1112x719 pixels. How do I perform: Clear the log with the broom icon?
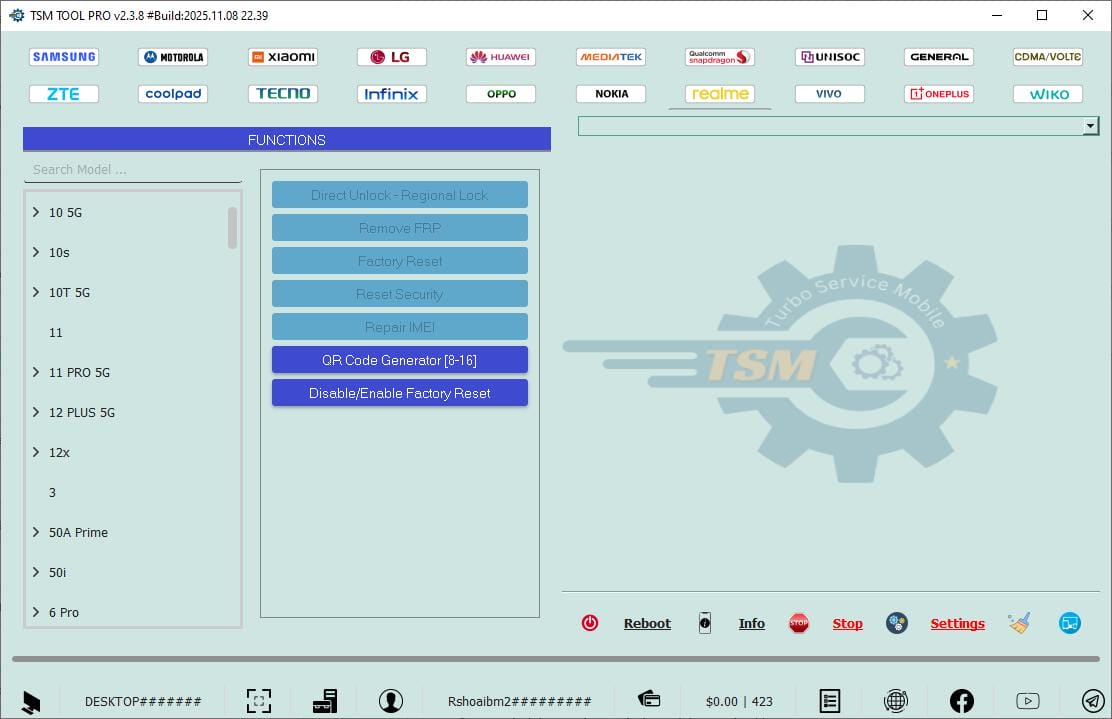[1020, 622]
